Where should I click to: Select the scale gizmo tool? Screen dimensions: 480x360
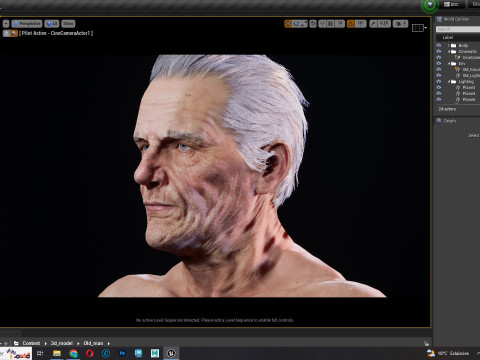point(304,24)
